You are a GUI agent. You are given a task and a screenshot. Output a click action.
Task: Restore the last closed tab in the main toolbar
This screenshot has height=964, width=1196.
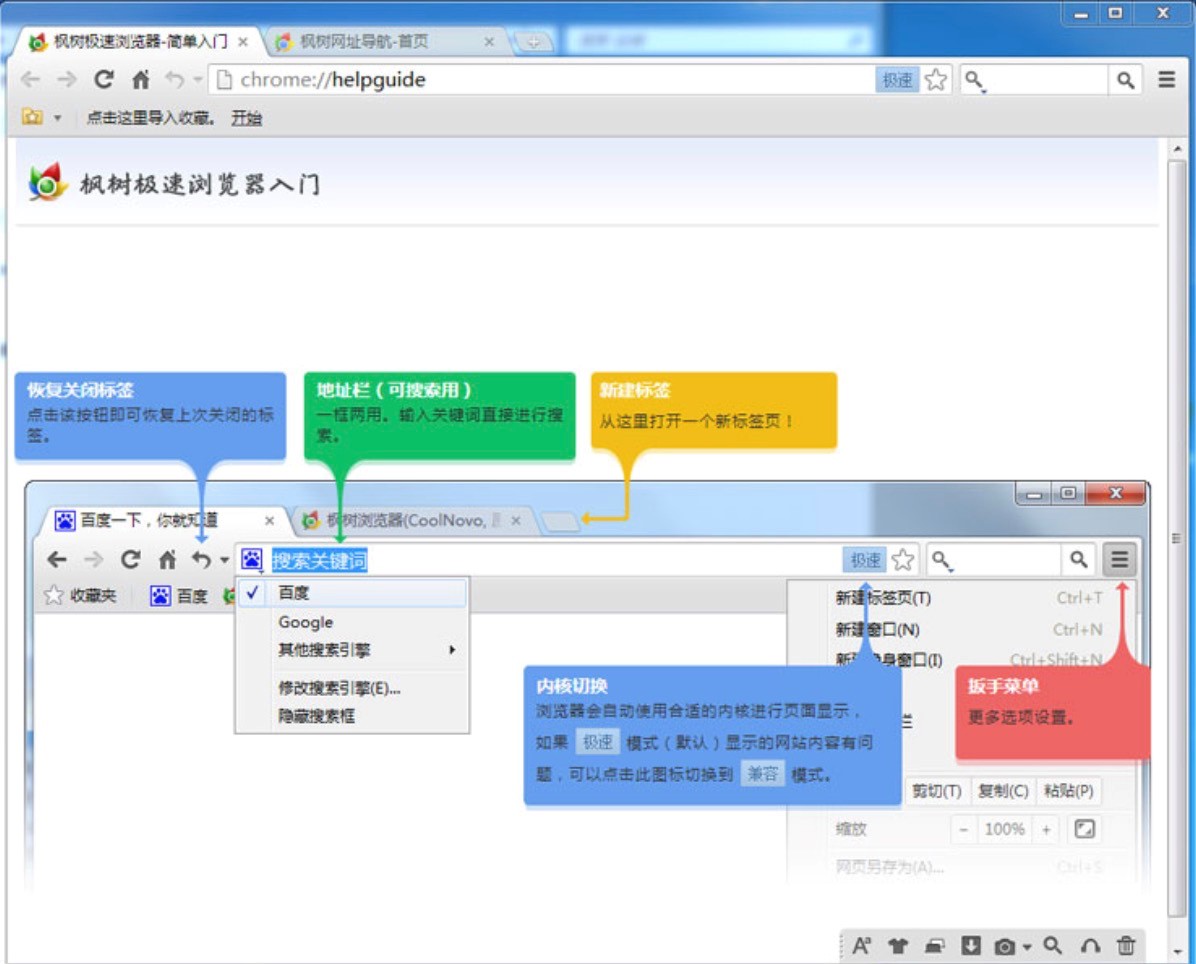tap(175, 79)
